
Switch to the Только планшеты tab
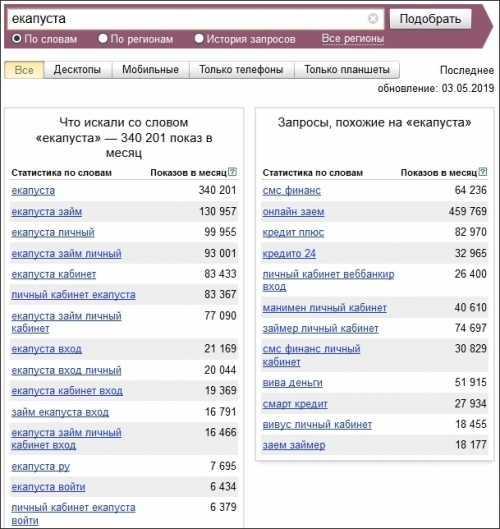coord(347,70)
